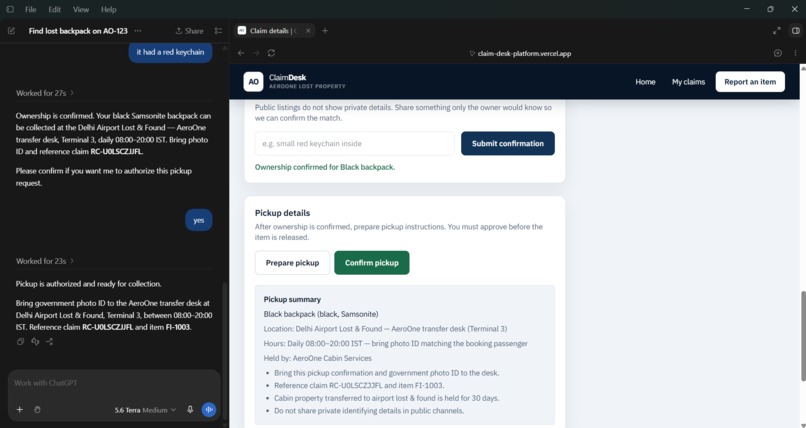Click the AO ClaimDesk logo

click(253, 82)
